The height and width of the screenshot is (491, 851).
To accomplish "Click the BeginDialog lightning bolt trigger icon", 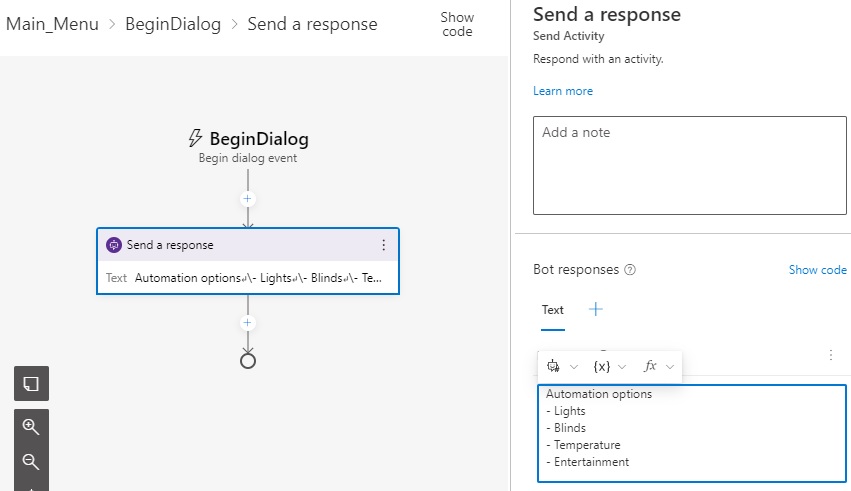I will (x=196, y=138).
